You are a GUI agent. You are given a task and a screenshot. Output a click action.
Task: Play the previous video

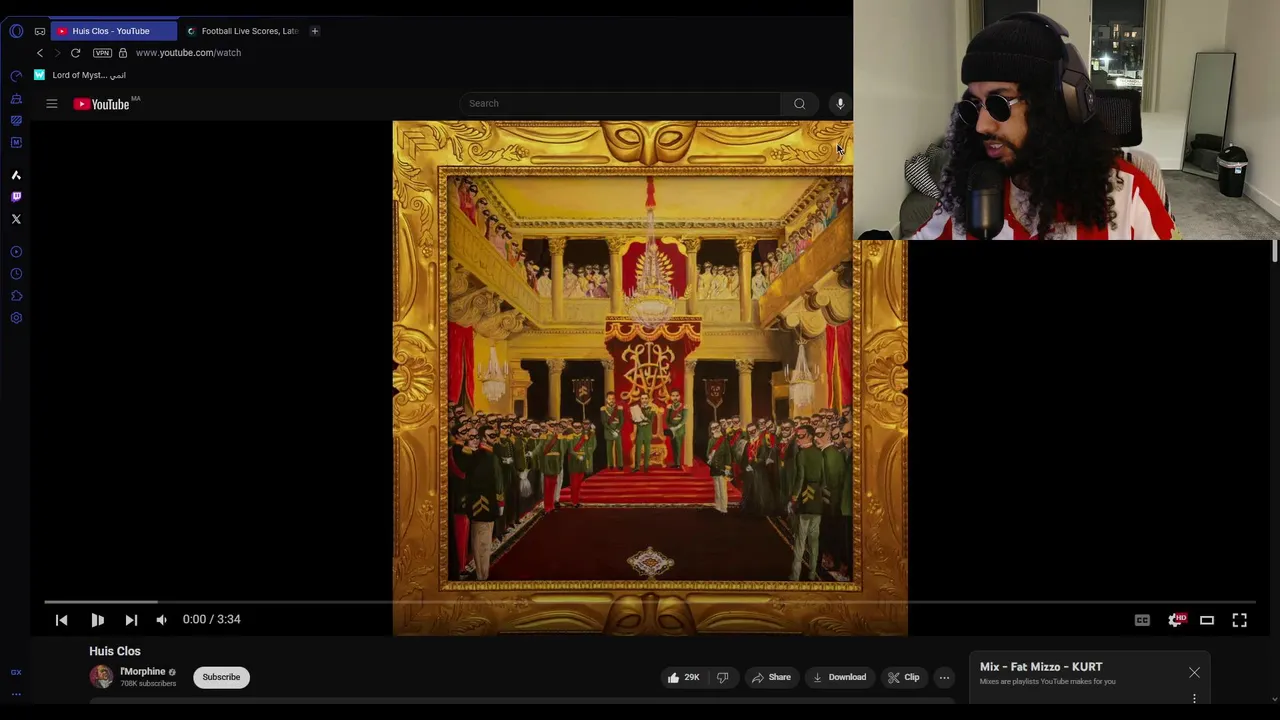coord(61,620)
